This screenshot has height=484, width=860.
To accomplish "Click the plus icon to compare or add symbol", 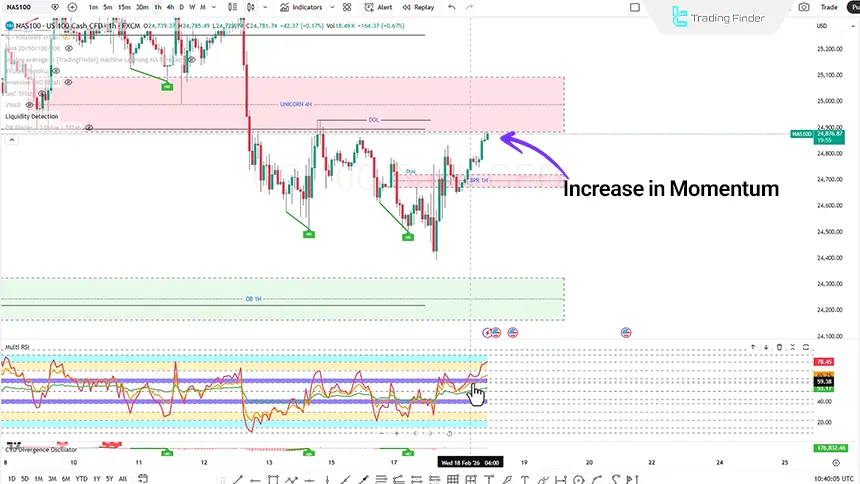I will pos(72,7).
